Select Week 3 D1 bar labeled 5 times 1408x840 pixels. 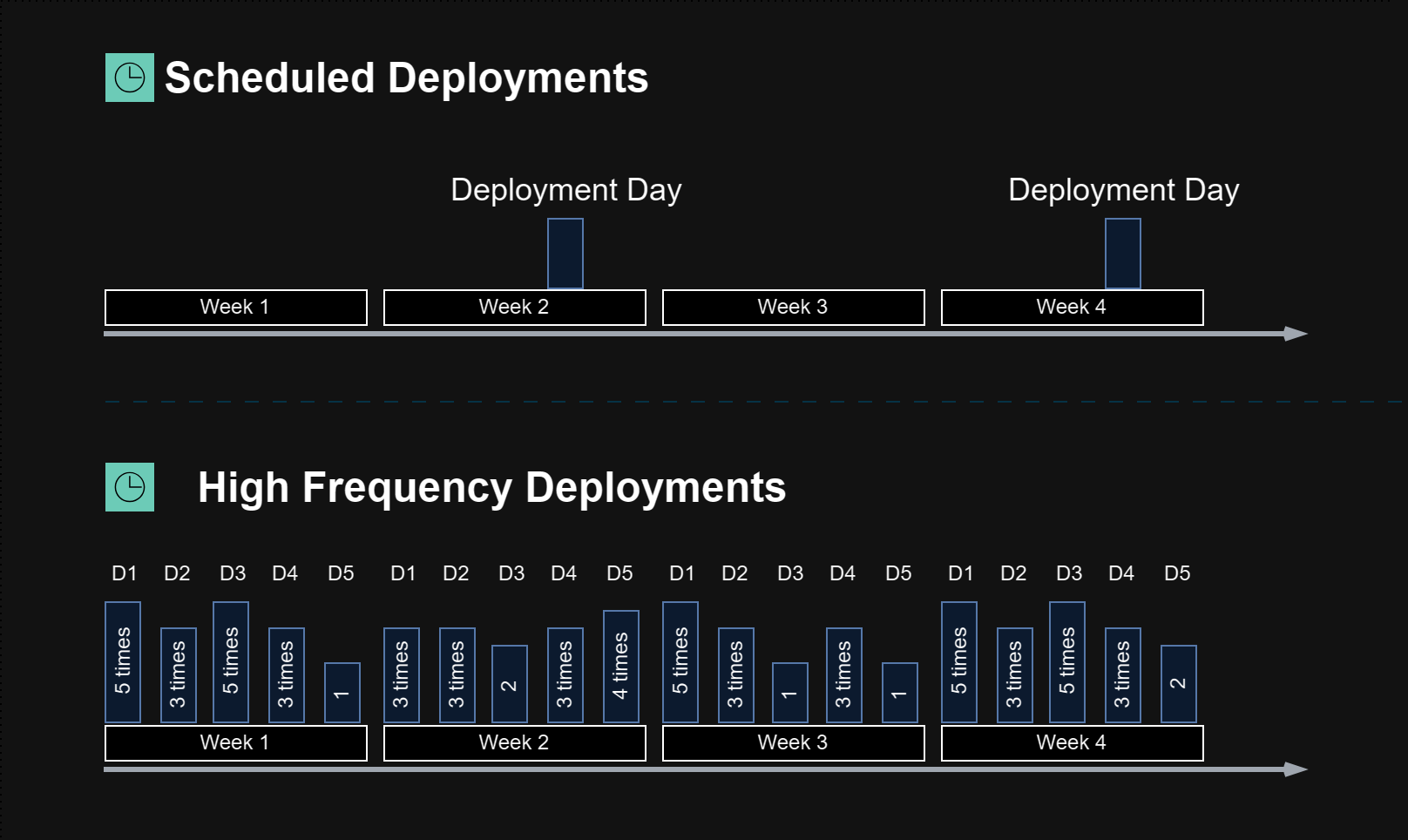pyautogui.click(x=680, y=662)
